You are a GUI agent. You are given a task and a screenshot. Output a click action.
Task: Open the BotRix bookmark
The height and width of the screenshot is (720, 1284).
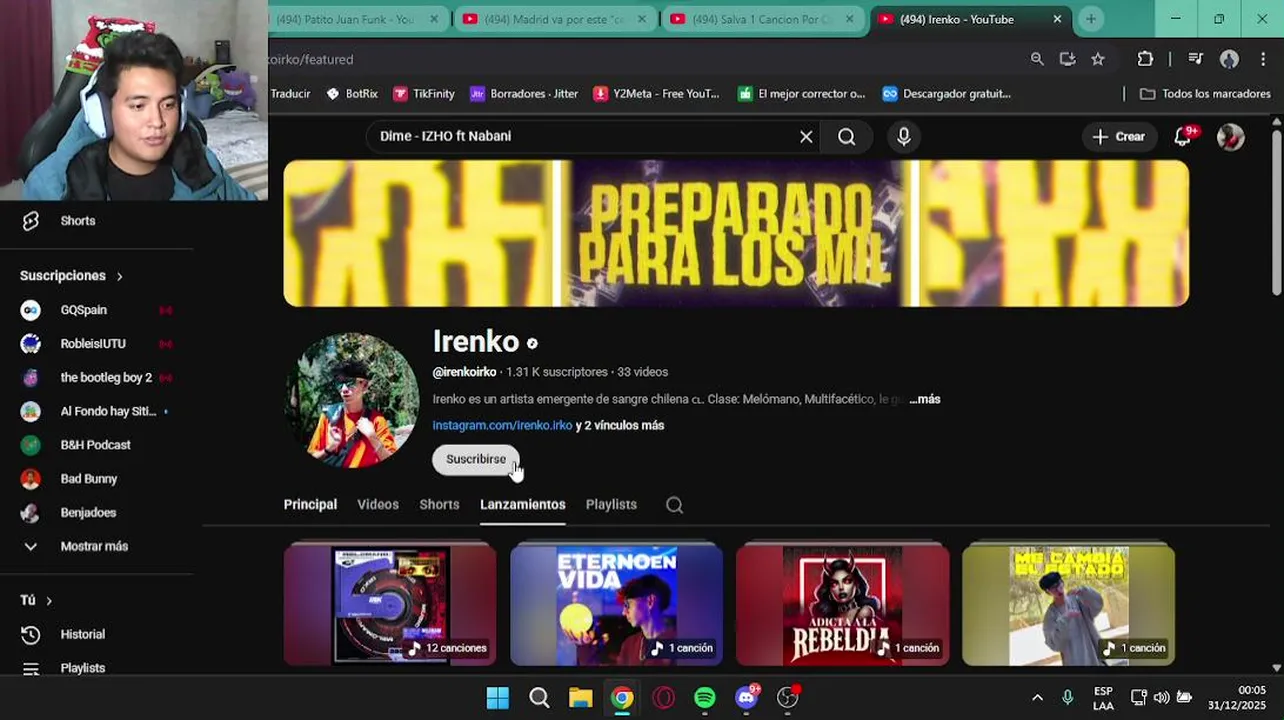pos(352,94)
